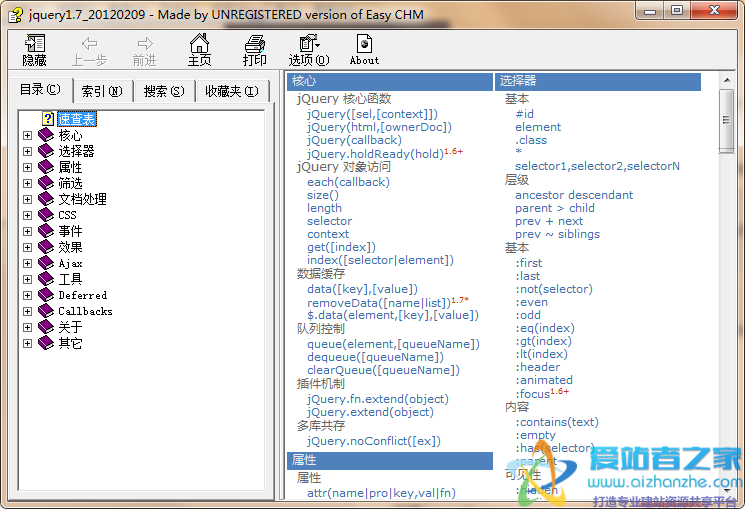Open the jQuery.noConflict([ex]) link
Screen dimensions: 745x509
(x=373, y=441)
